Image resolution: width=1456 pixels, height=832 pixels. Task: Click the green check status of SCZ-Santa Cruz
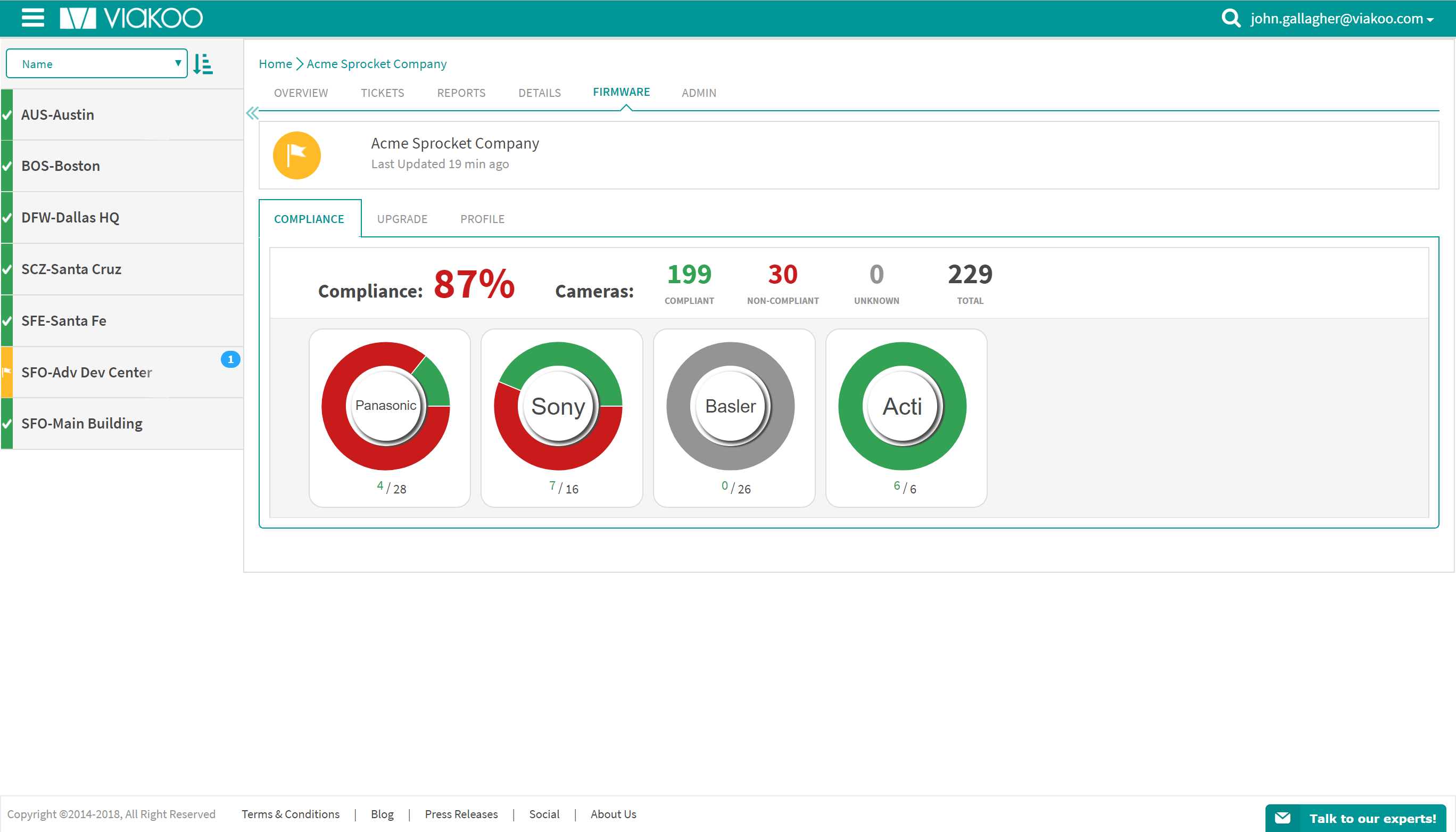tap(6, 269)
